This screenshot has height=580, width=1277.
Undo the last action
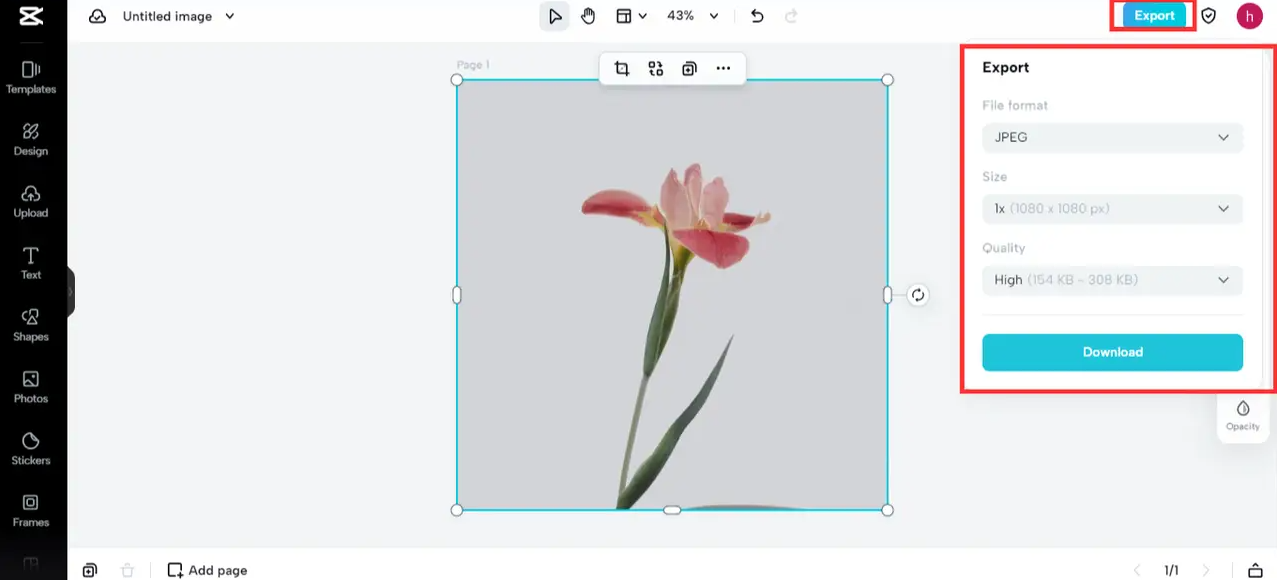757,16
